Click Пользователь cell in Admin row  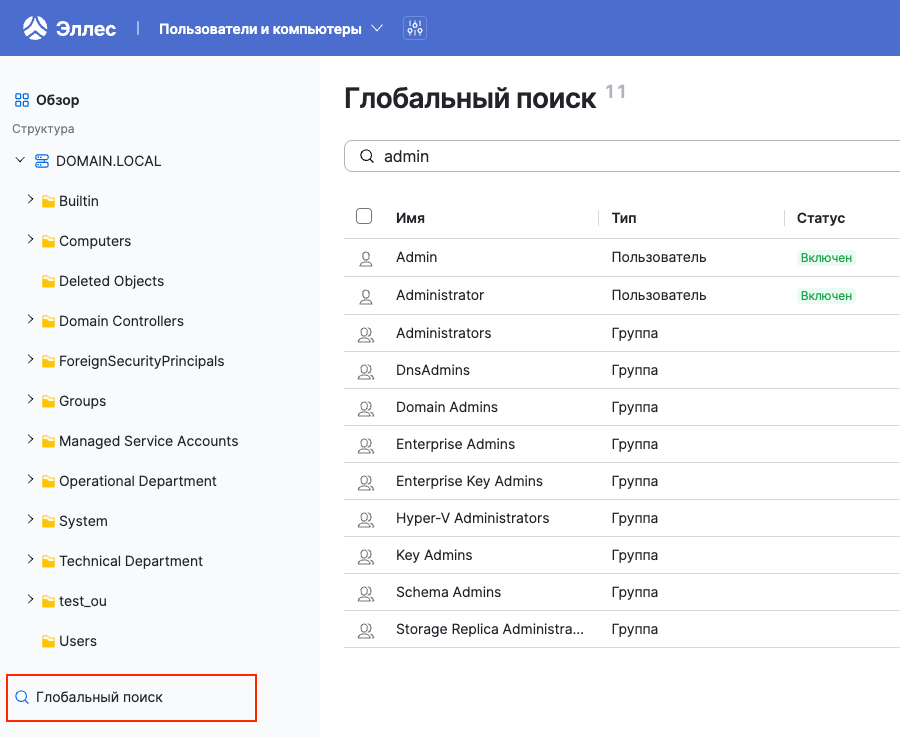[x=658, y=257]
